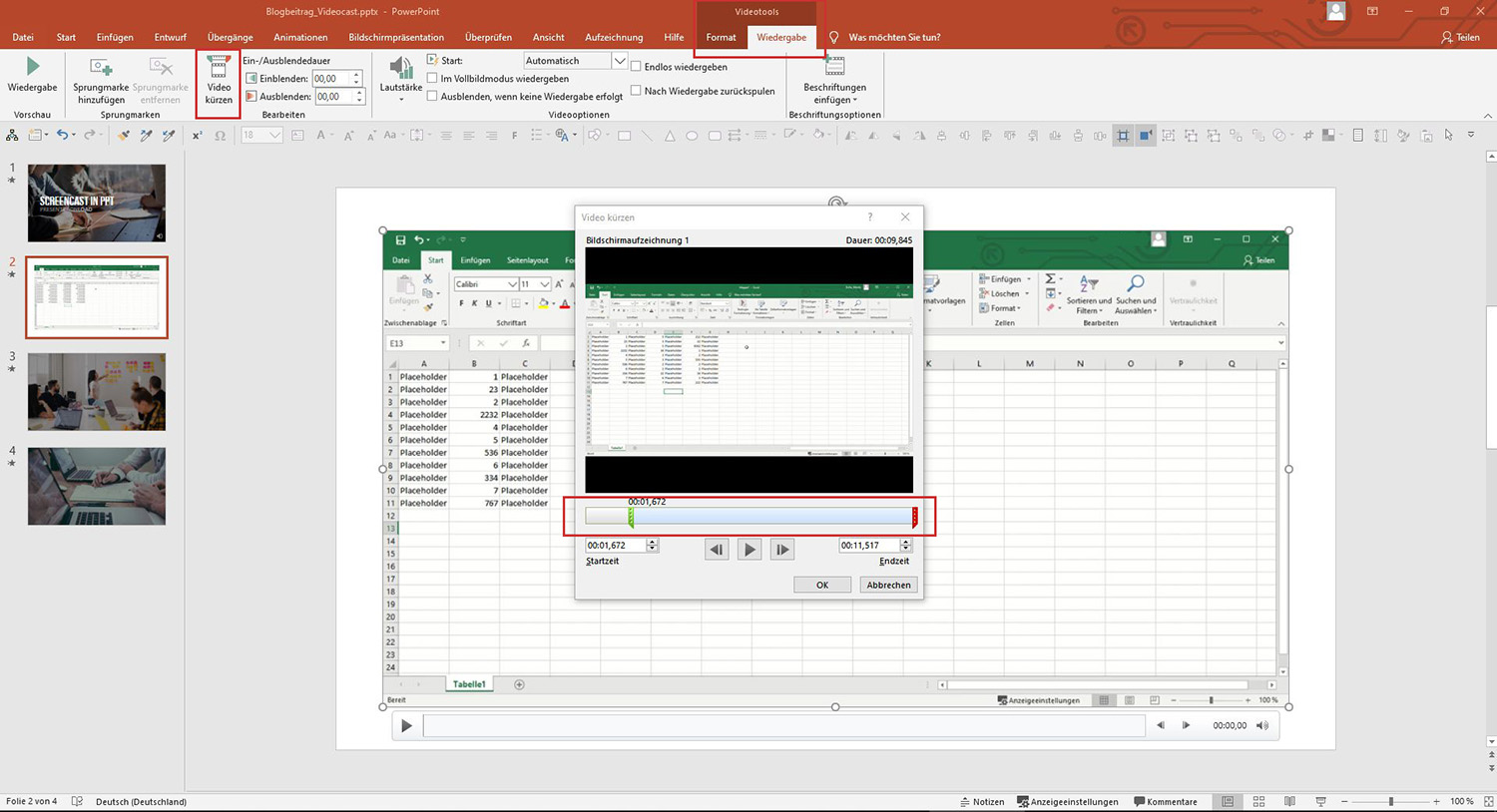Click Ausblenden spinner down arrow
The height and width of the screenshot is (812, 1497).
pos(358,100)
